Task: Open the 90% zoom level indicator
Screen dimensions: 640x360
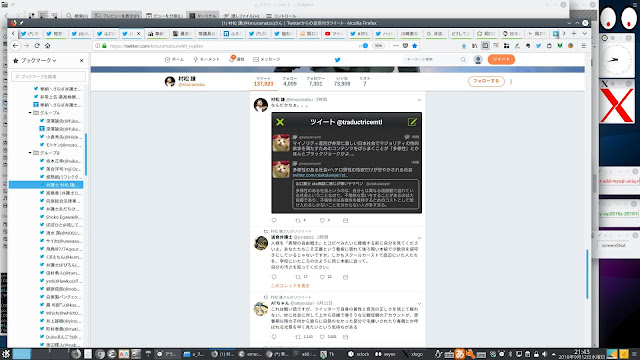Action: 378,46
